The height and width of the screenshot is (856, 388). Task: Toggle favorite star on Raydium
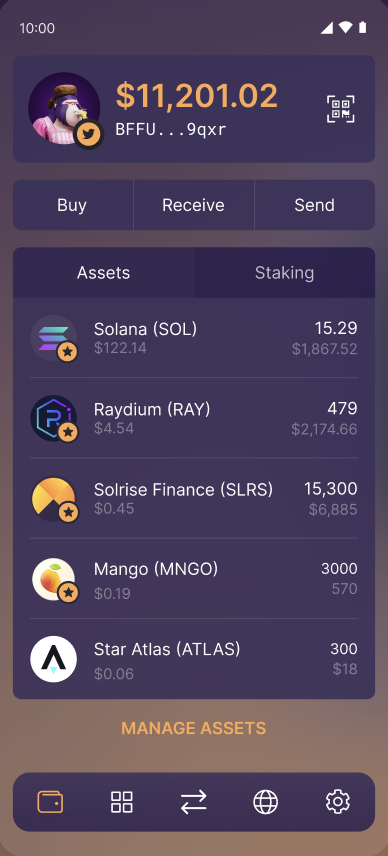[68, 433]
